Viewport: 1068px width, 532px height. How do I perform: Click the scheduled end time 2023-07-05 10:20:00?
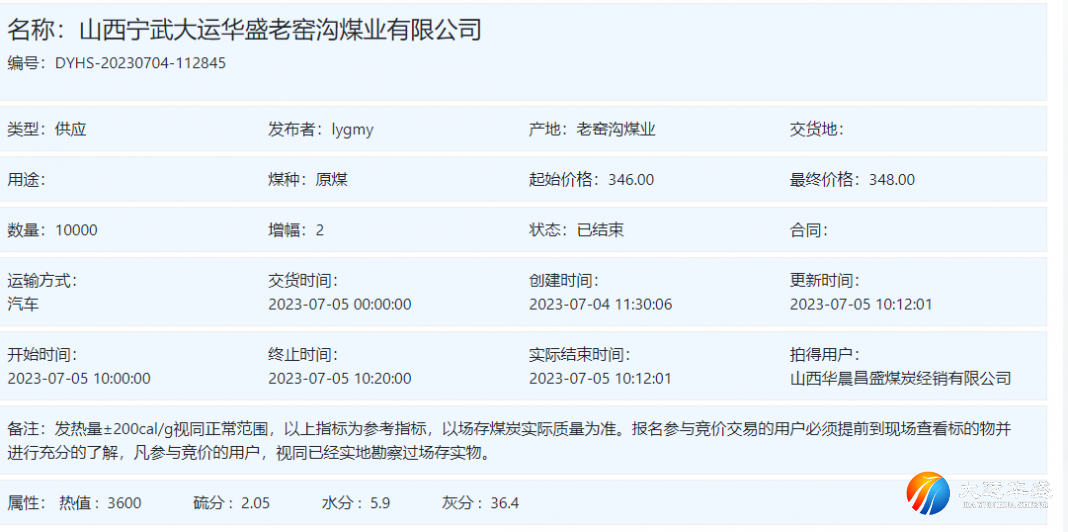[340, 378]
